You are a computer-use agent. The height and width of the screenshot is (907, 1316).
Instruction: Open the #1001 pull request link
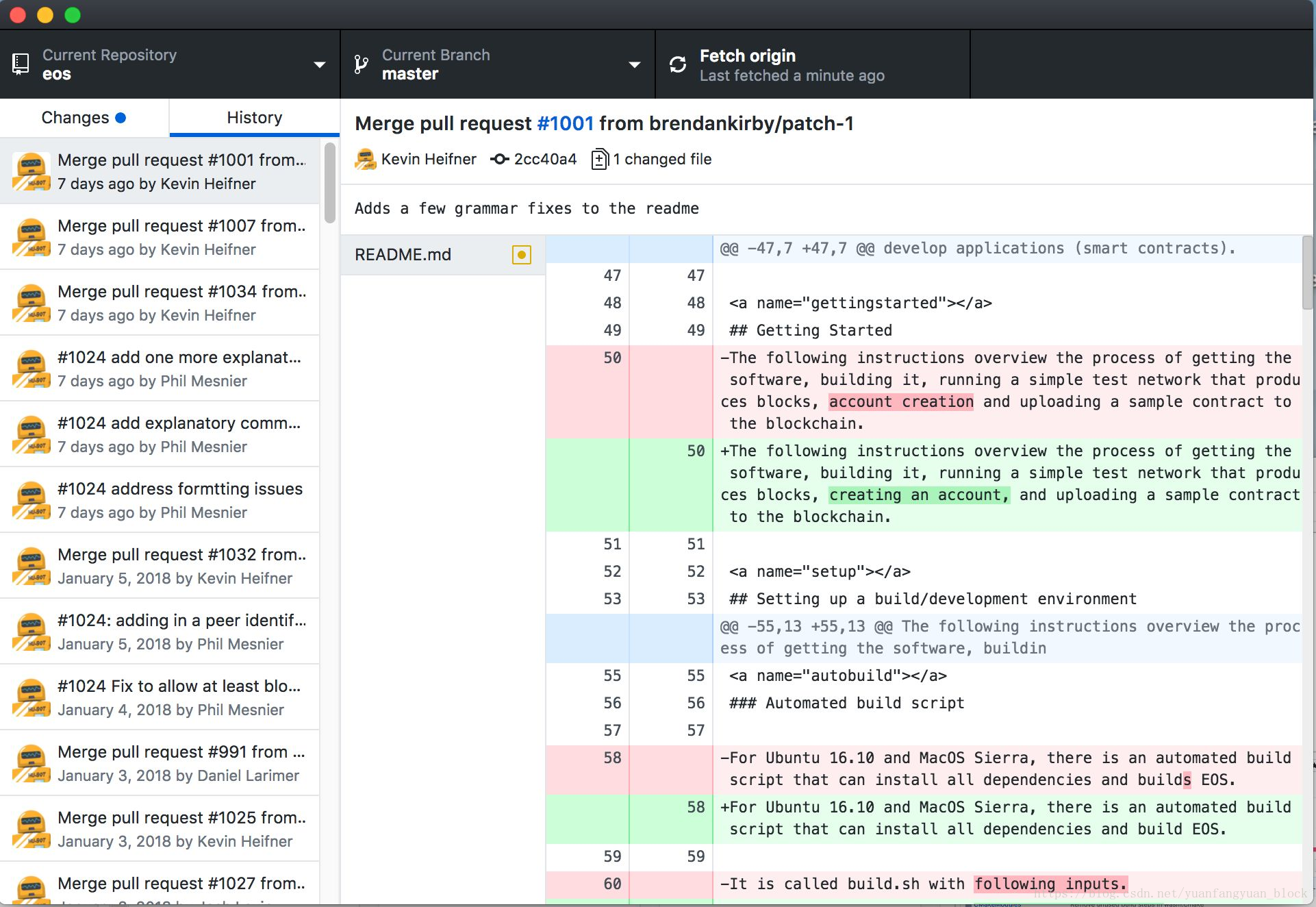pos(565,123)
